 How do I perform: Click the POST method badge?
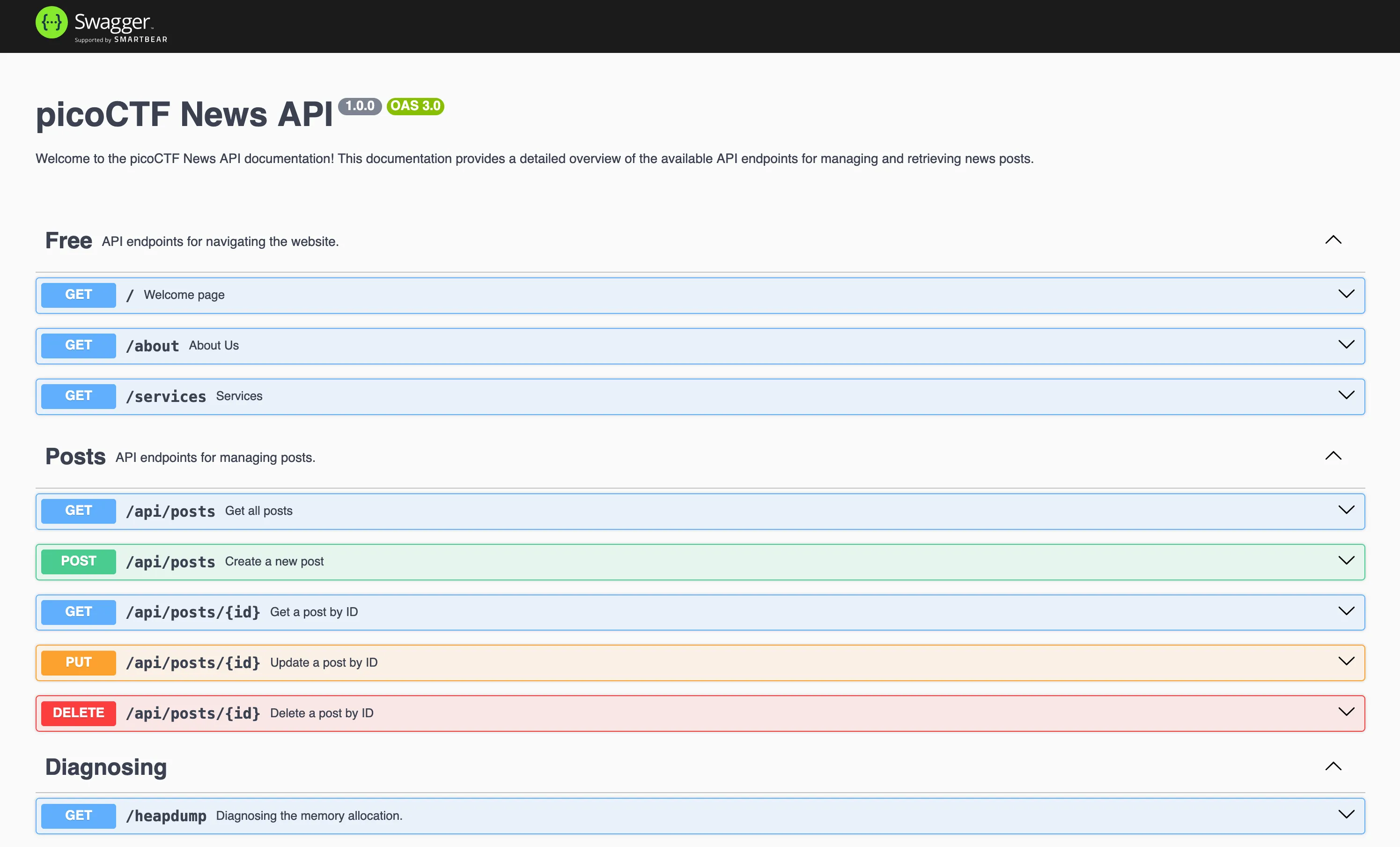click(78, 562)
